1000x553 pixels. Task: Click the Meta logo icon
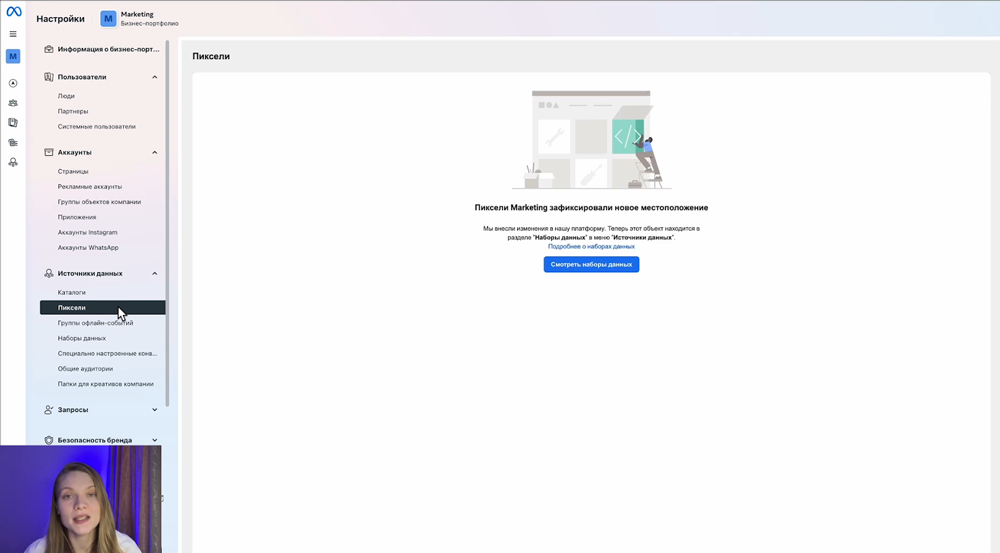tap(13, 12)
